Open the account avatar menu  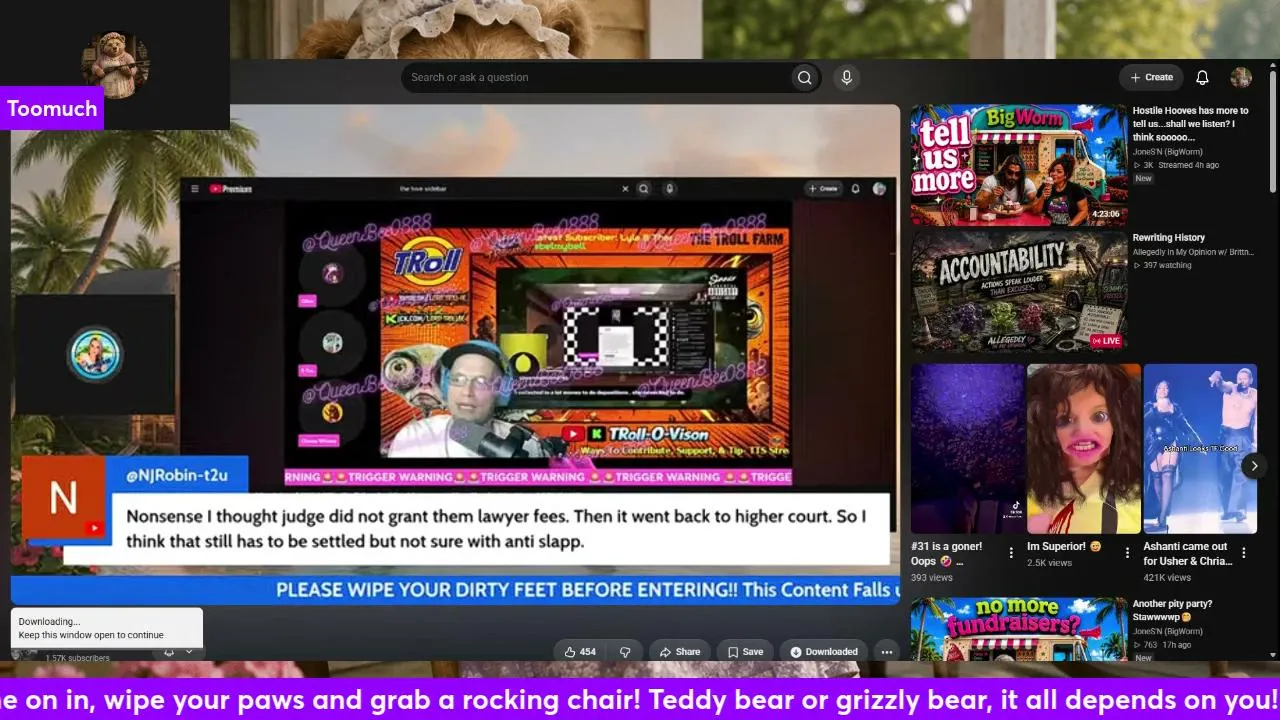coord(1241,77)
